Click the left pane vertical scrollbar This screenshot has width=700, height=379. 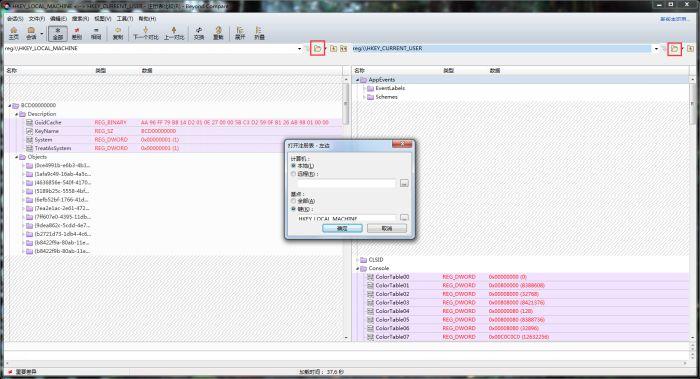pyautogui.click(x=346, y=208)
